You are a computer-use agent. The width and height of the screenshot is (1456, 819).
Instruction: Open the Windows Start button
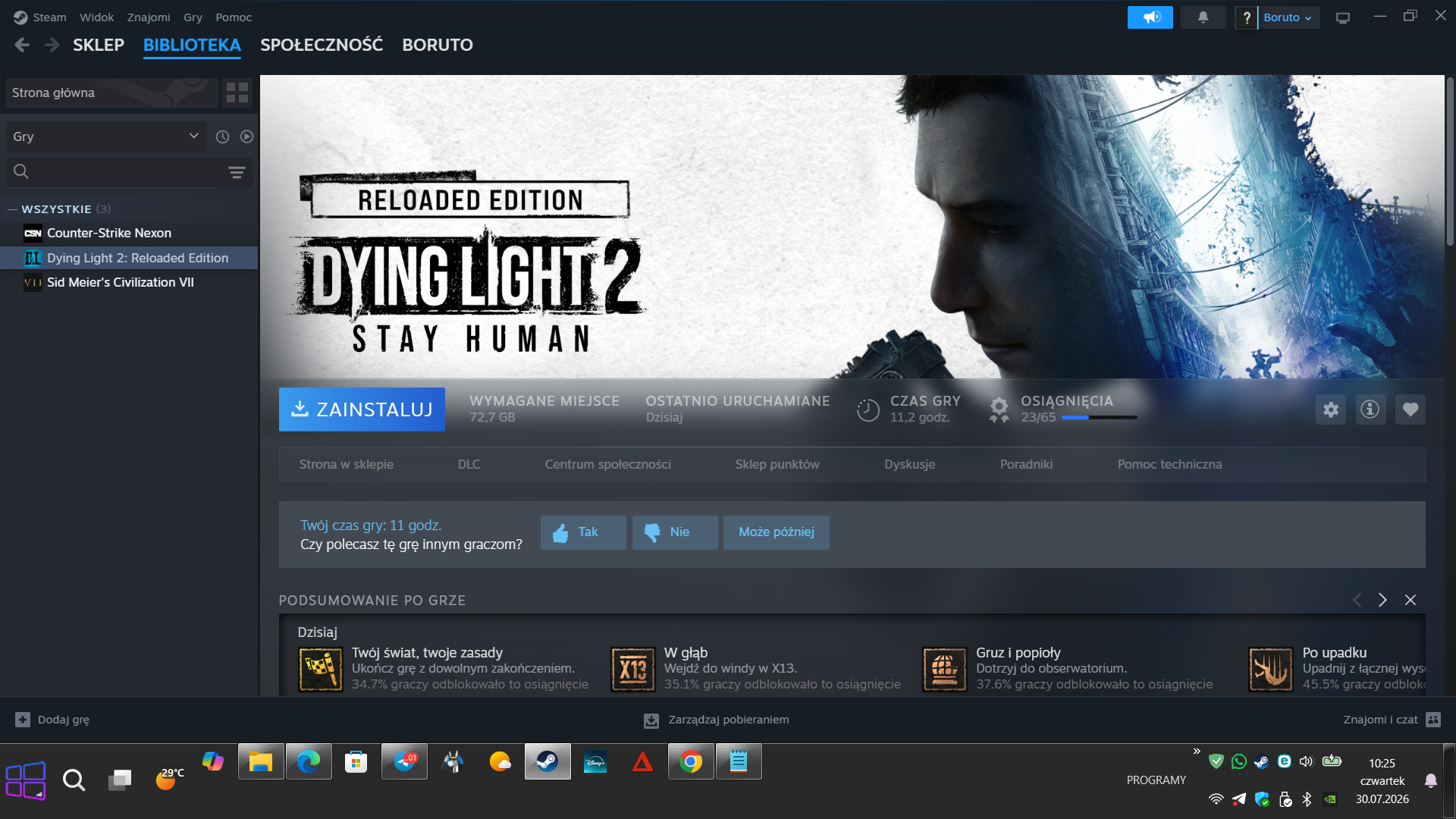(26, 780)
